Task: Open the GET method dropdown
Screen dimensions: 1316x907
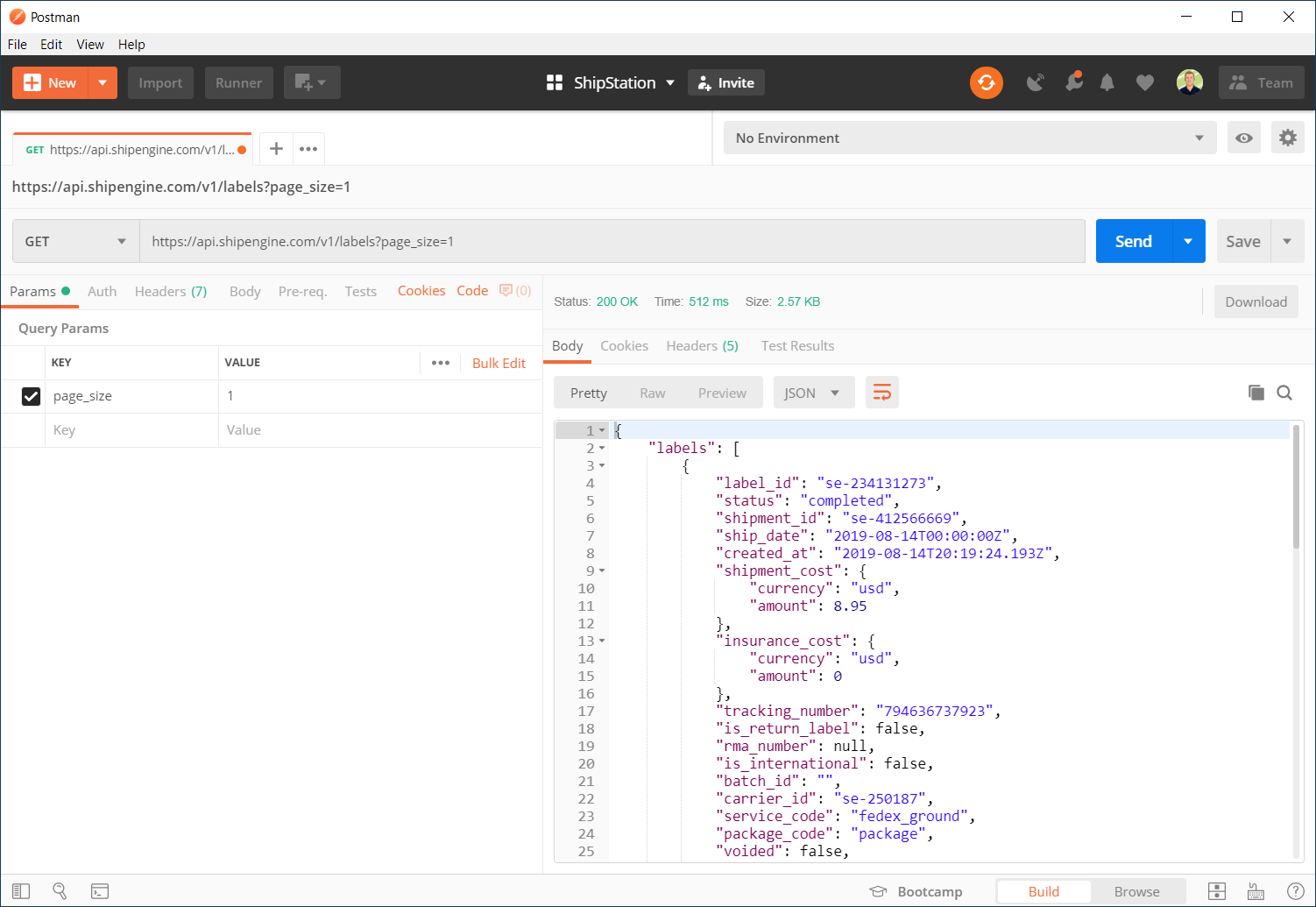Action: click(x=75, y=241)
